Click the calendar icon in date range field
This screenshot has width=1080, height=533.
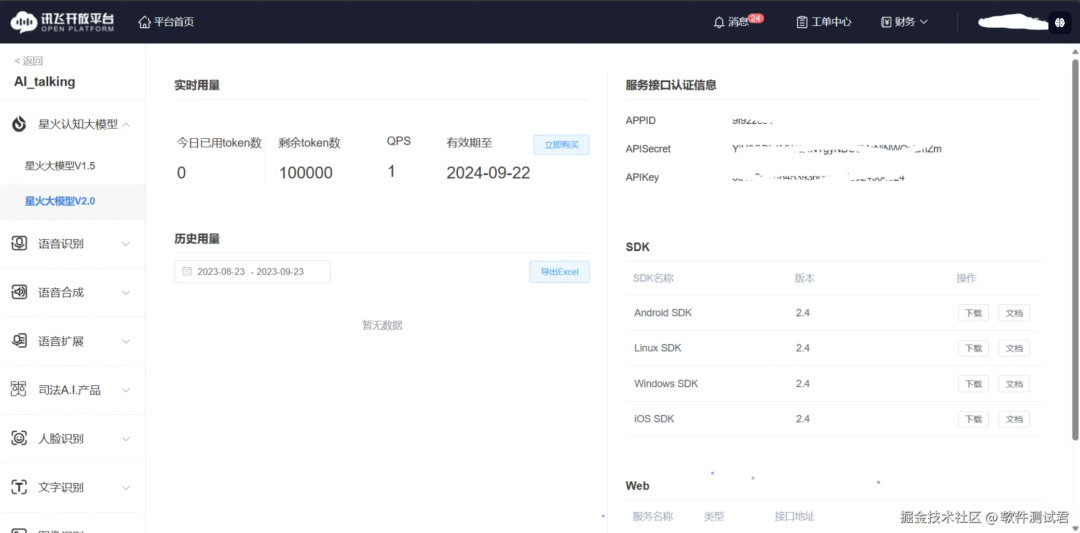[187, 271]
